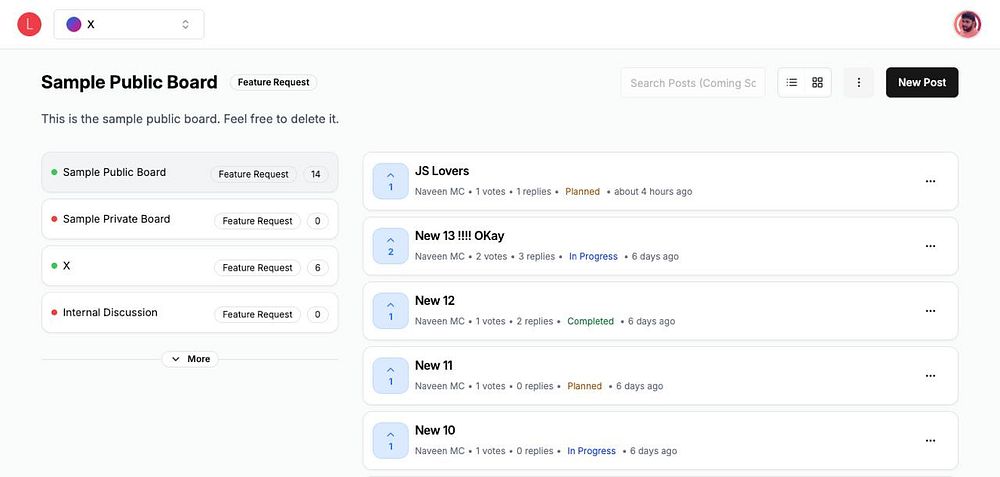
Task: Open three-dot menu for JS Lovers post
Action: 930,181
